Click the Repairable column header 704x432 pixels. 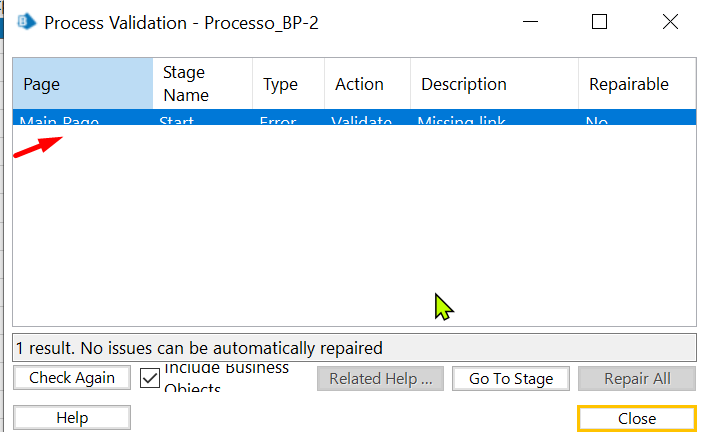click(636, 84)
